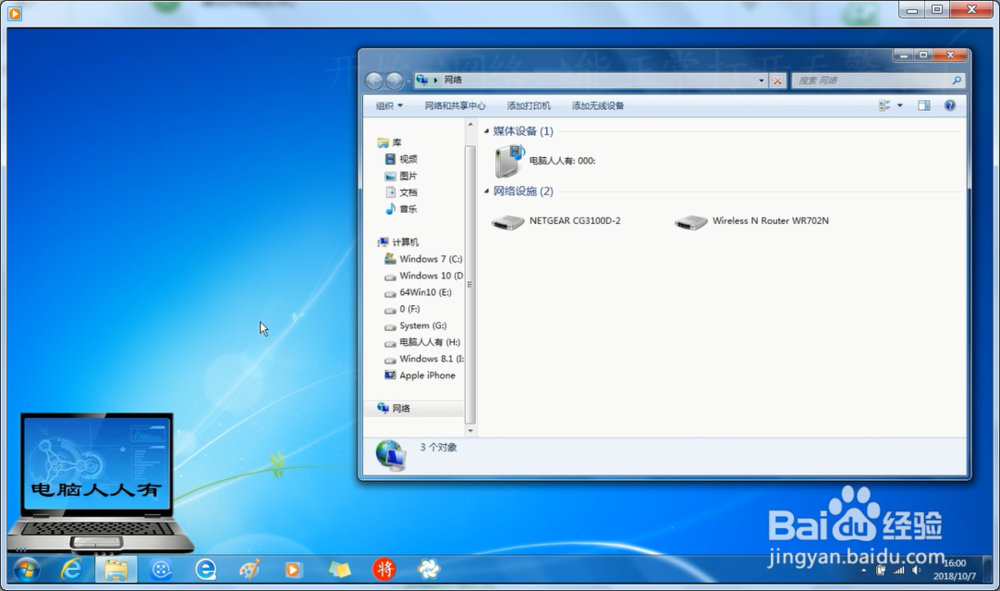Open the 文档 library
1000x591 pixels.
pyautogui.click(x=401, y=193)
